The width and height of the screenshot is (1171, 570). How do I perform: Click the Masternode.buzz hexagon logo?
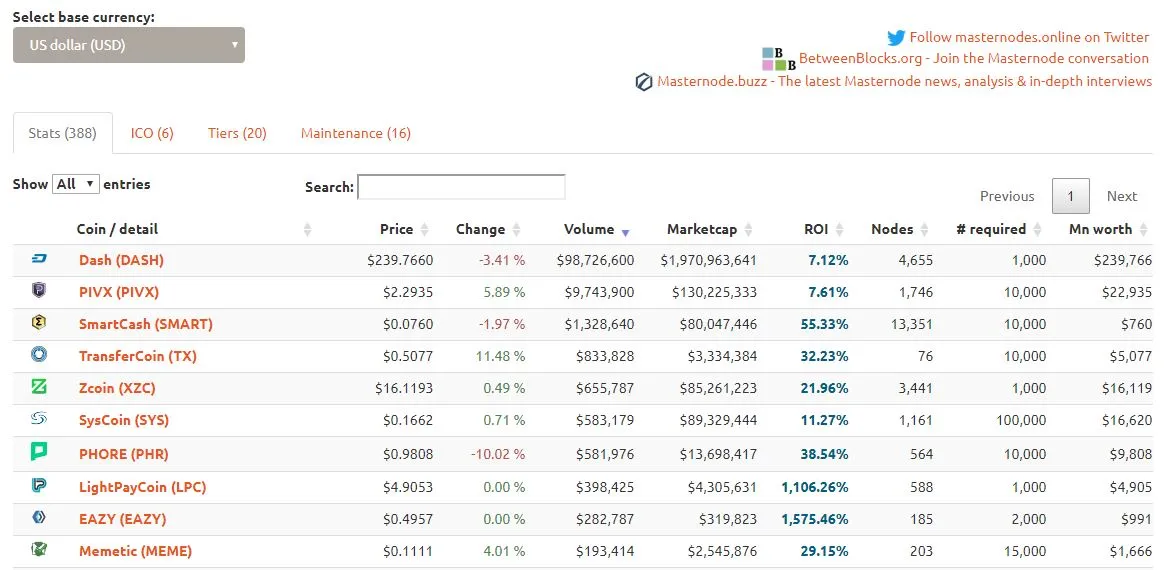click(x=644, y=81)
